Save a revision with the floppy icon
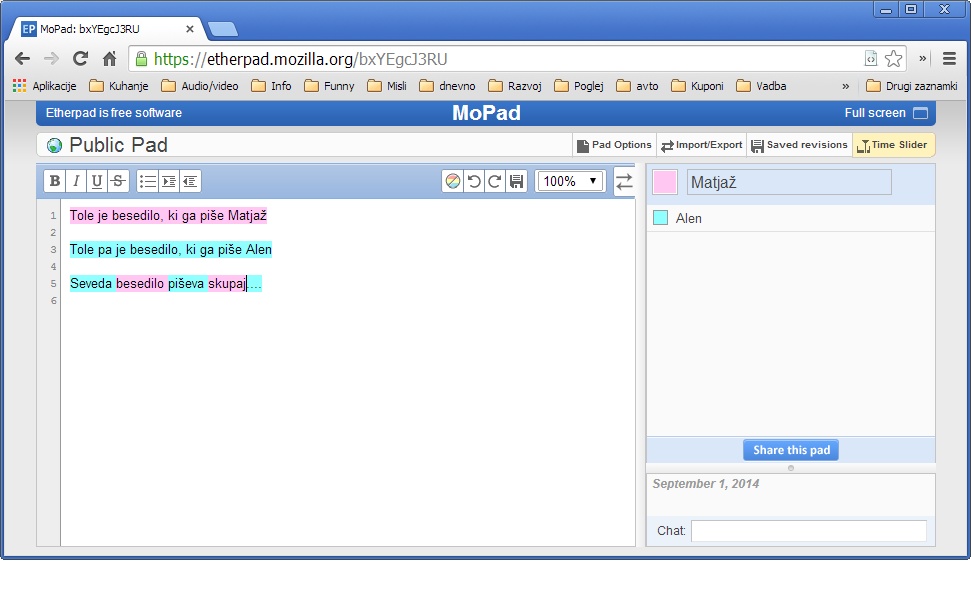The image size is (971, 600). (517, 181)
